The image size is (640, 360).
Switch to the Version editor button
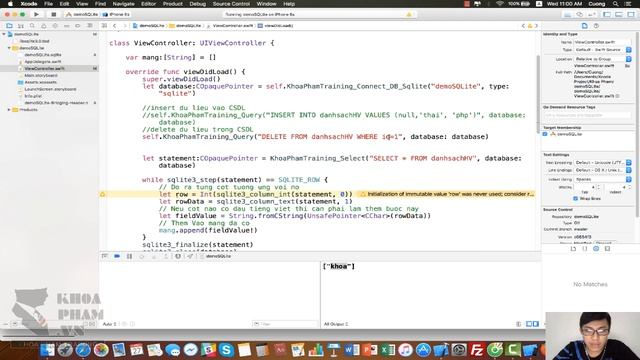point(591,14)
